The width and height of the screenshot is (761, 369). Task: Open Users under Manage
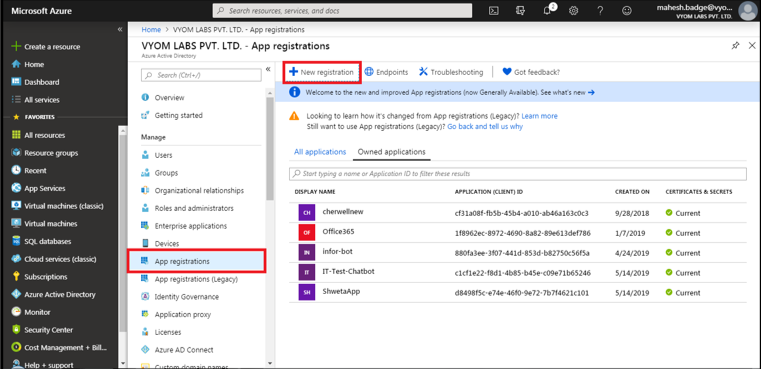pos(157,155)
